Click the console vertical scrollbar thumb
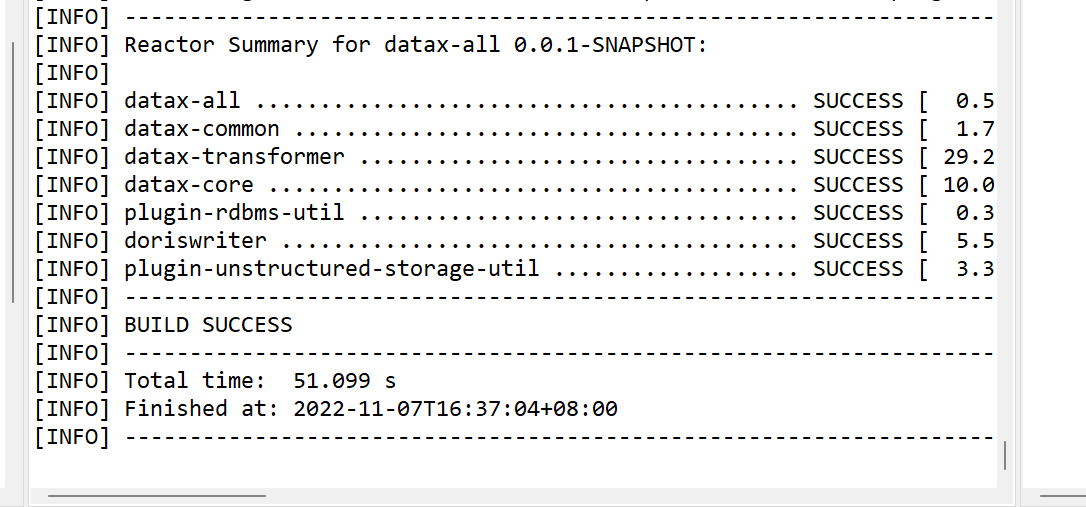Viewport: 1086px width, 507px height. 1004,455
